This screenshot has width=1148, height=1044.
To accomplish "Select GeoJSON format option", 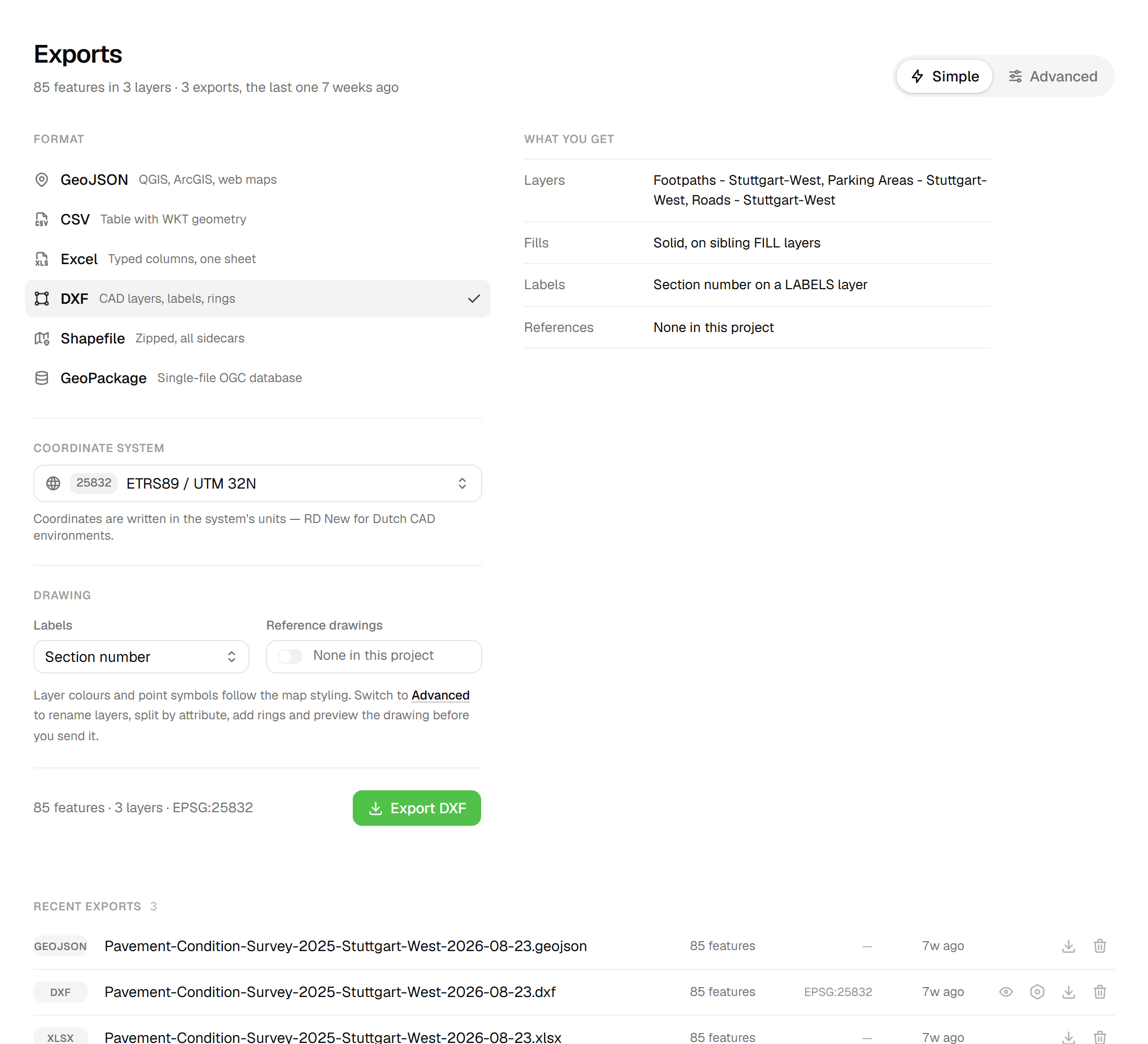I will (x=257, y=180).
